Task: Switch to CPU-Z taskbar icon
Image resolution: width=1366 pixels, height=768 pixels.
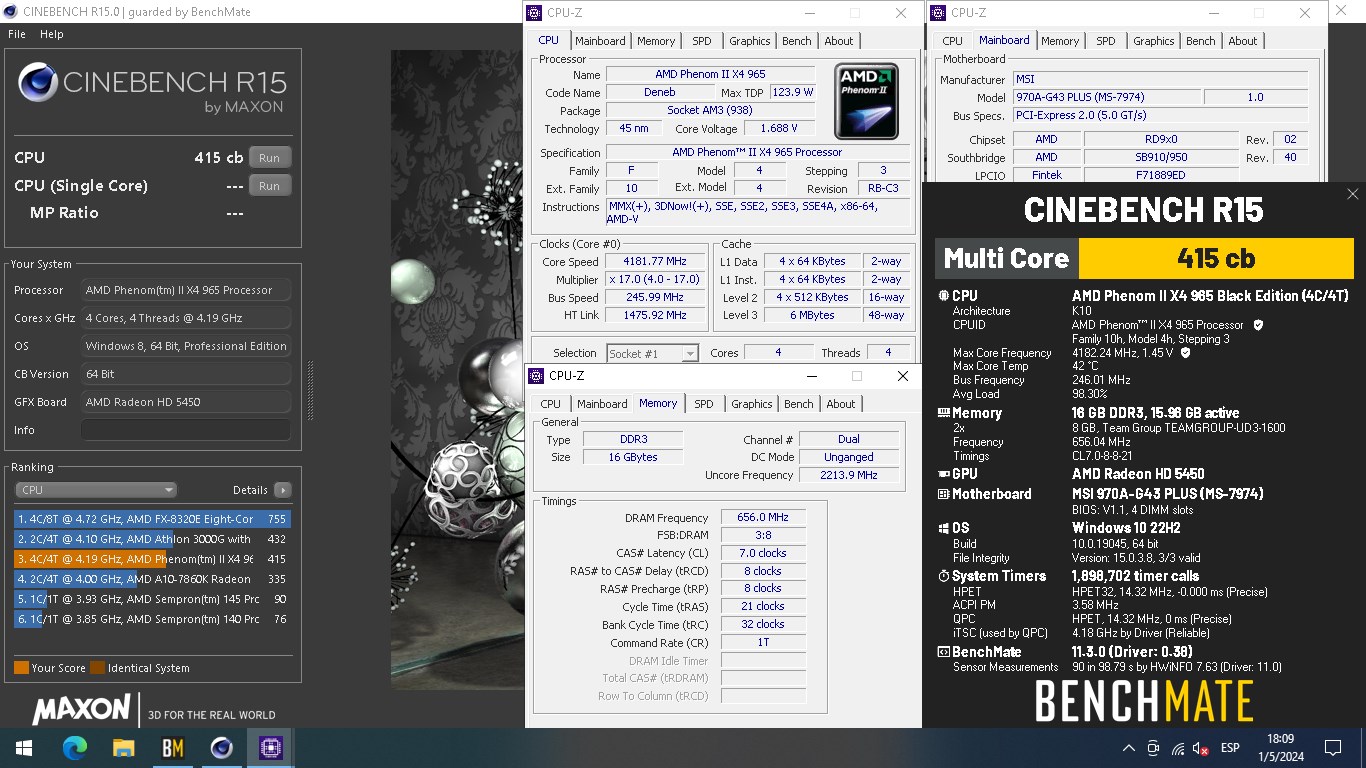Action: pyautogui.click(x=270, y=748)
